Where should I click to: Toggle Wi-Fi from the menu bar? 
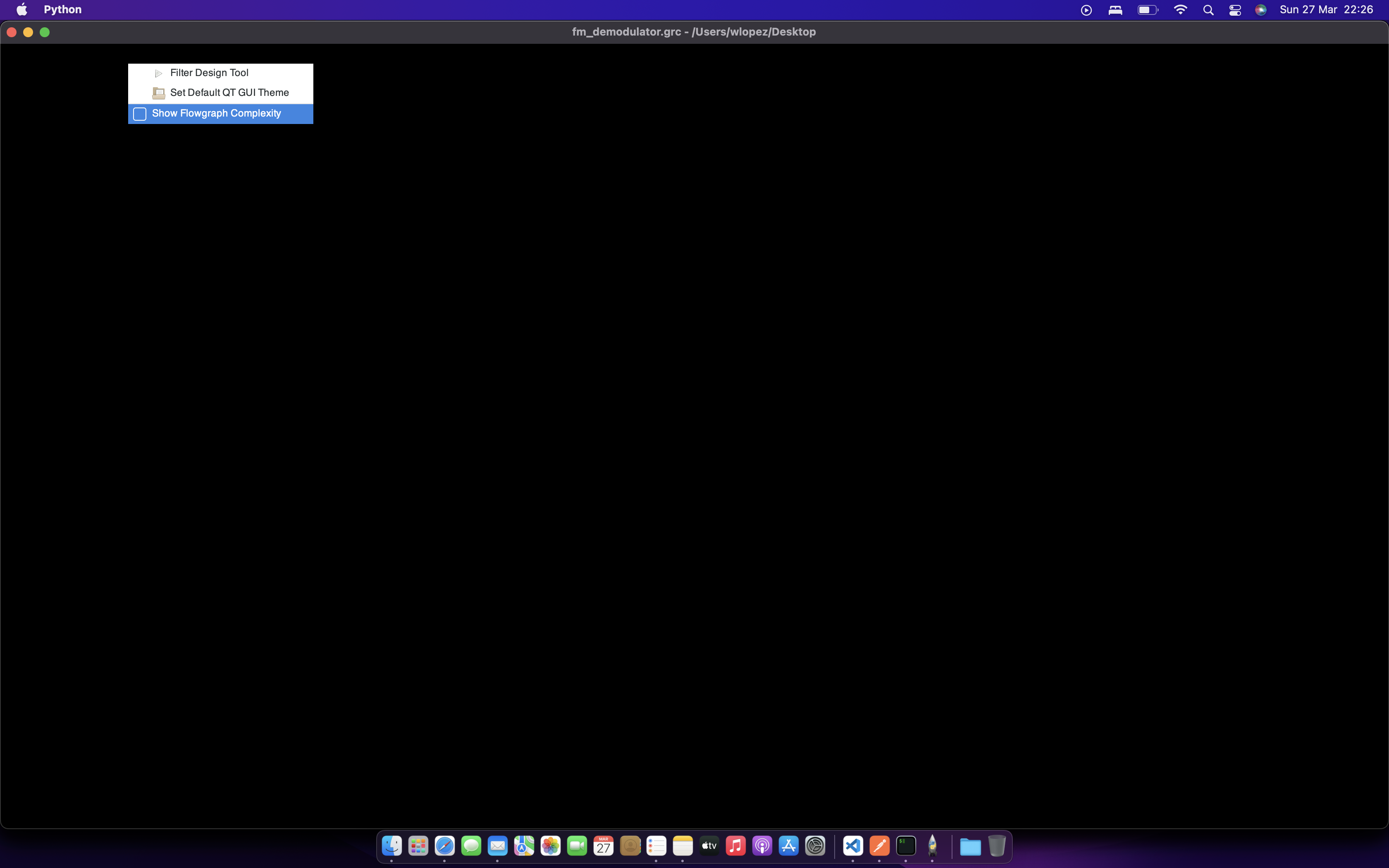1180,10
